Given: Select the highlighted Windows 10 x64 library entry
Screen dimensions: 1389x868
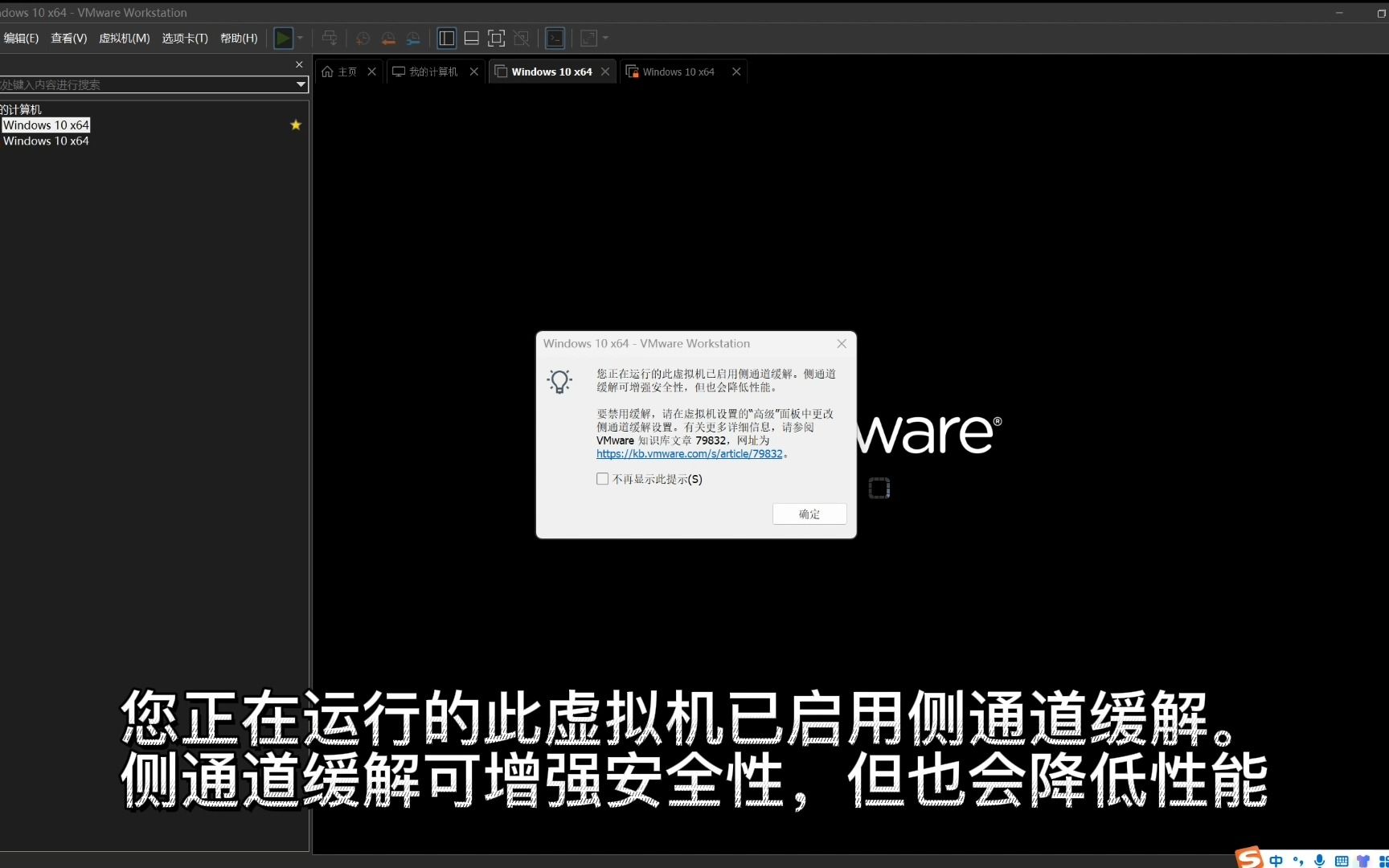Looking at the screenshot, I should [x=46, y=125].
